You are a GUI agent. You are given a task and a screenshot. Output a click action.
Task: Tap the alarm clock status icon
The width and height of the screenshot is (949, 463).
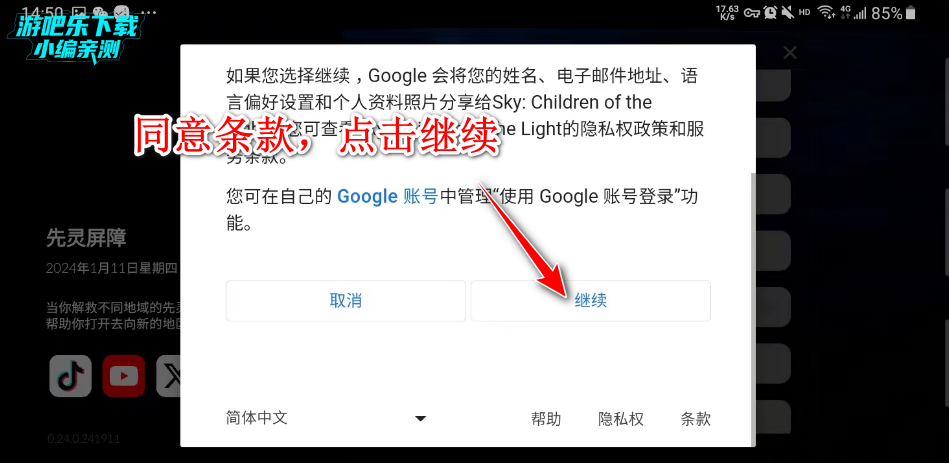point(770,11)
